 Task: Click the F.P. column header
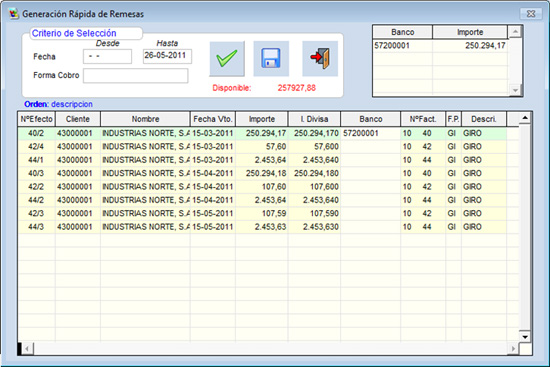[x=454, y=119]
